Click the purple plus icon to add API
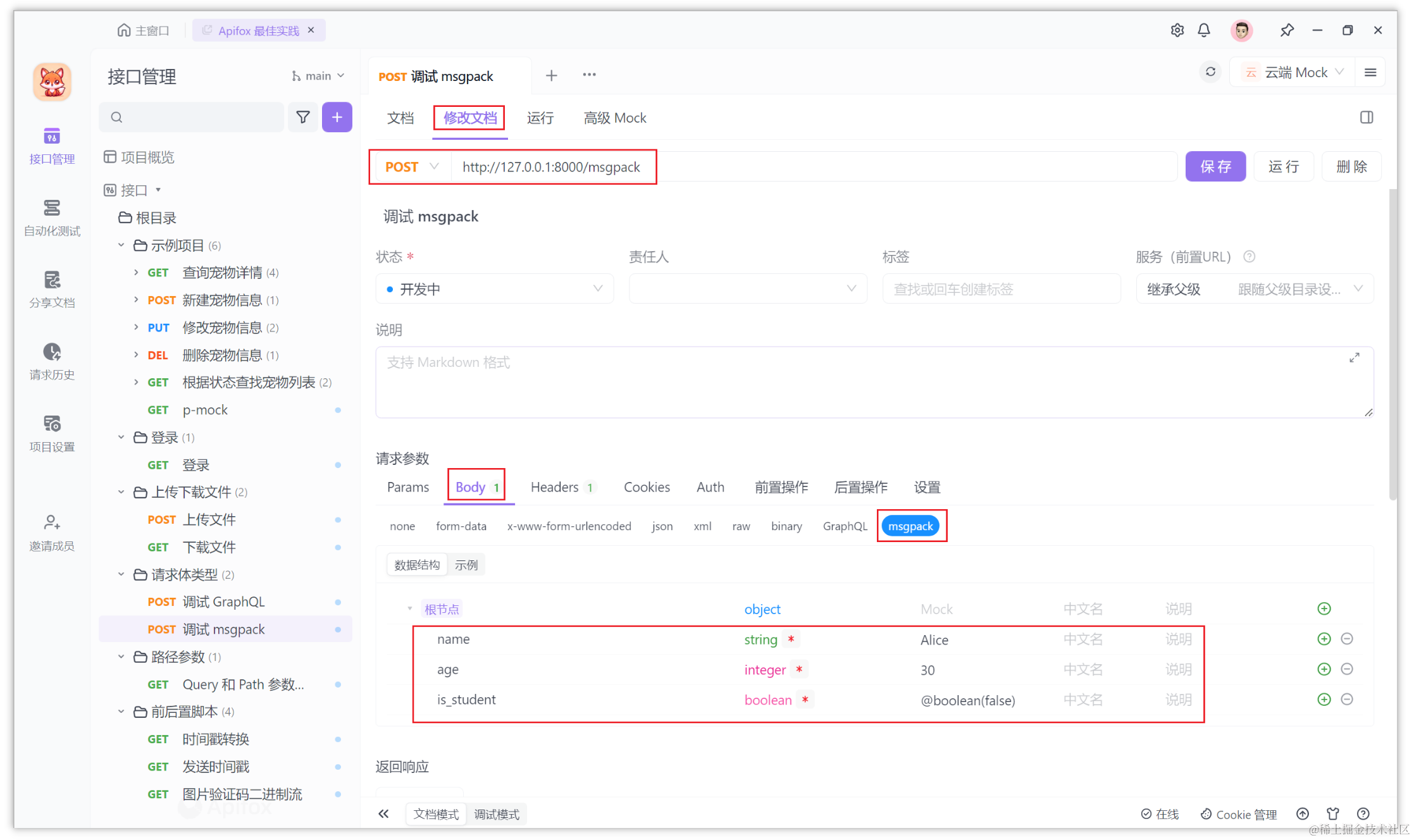This screenshot has width=1414, height=840. pyautogui.click(x=337, y=117)
